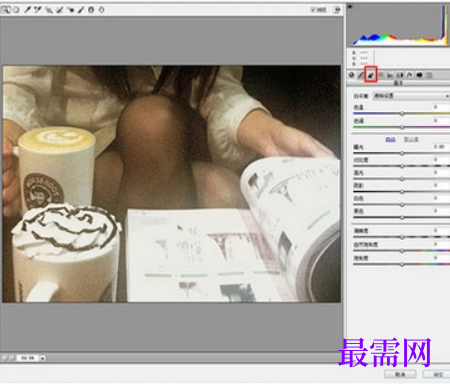Click the 高光 highlights slider handle
Screen dimensions: 450x384
(x=402, y=179)
